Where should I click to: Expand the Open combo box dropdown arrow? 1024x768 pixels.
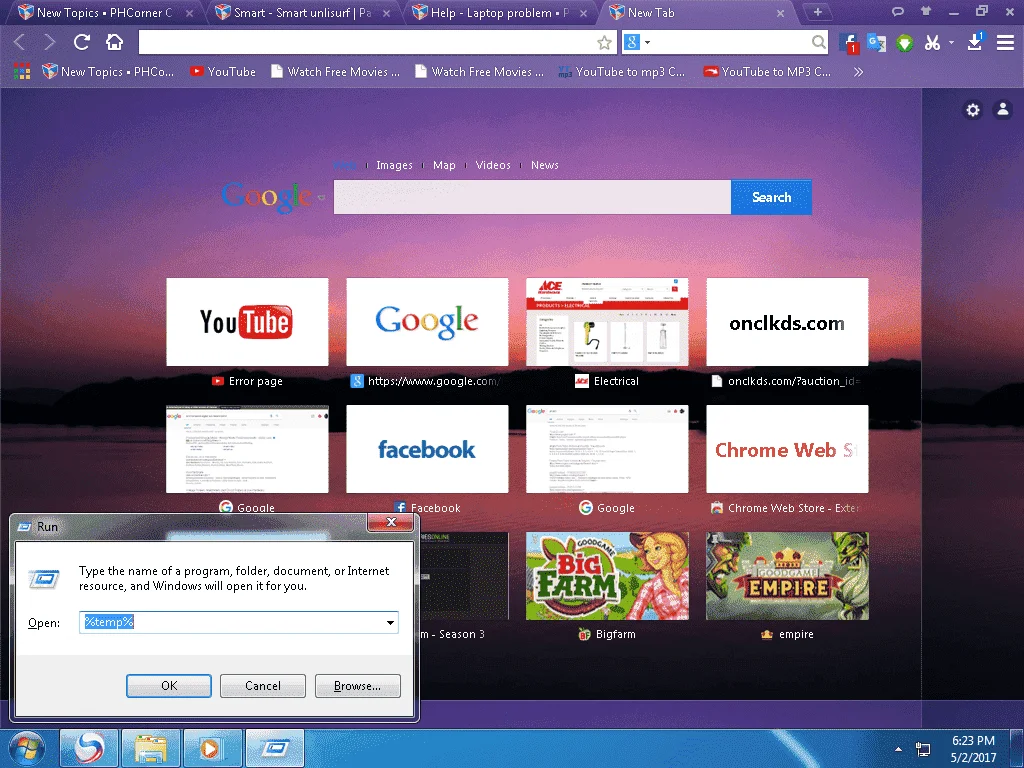[390, 622]
